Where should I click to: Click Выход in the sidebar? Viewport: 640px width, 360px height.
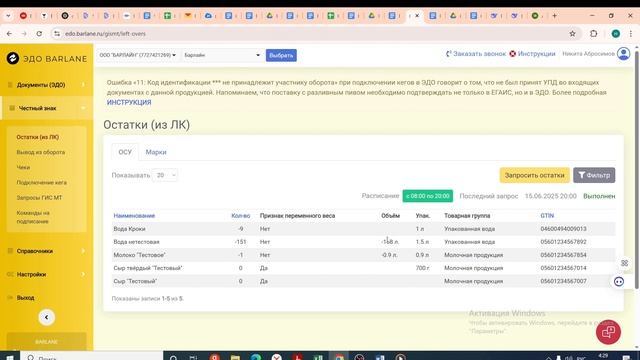pos(25,298)
